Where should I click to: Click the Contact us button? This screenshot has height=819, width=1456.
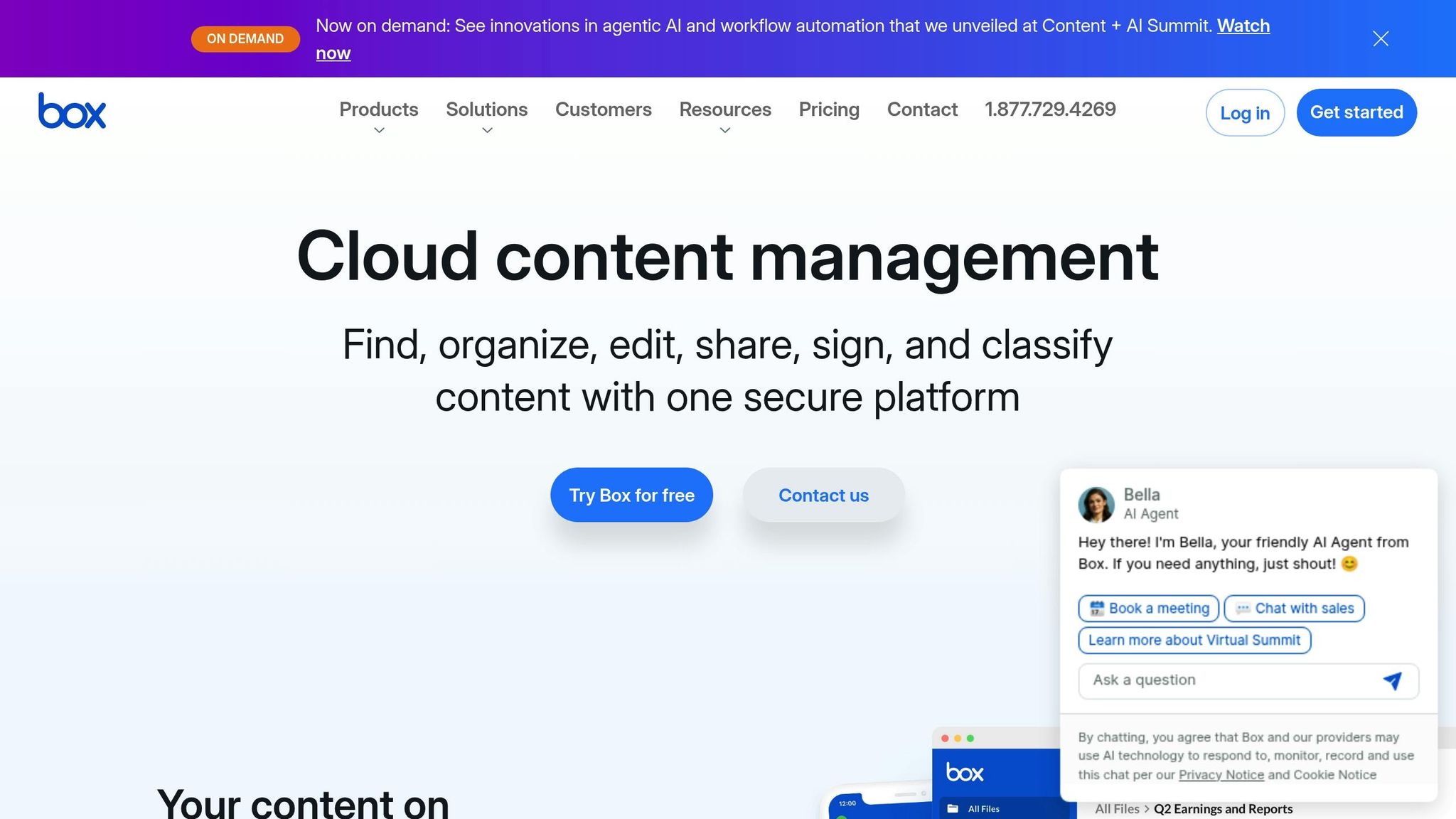click(x=823, y=495)
